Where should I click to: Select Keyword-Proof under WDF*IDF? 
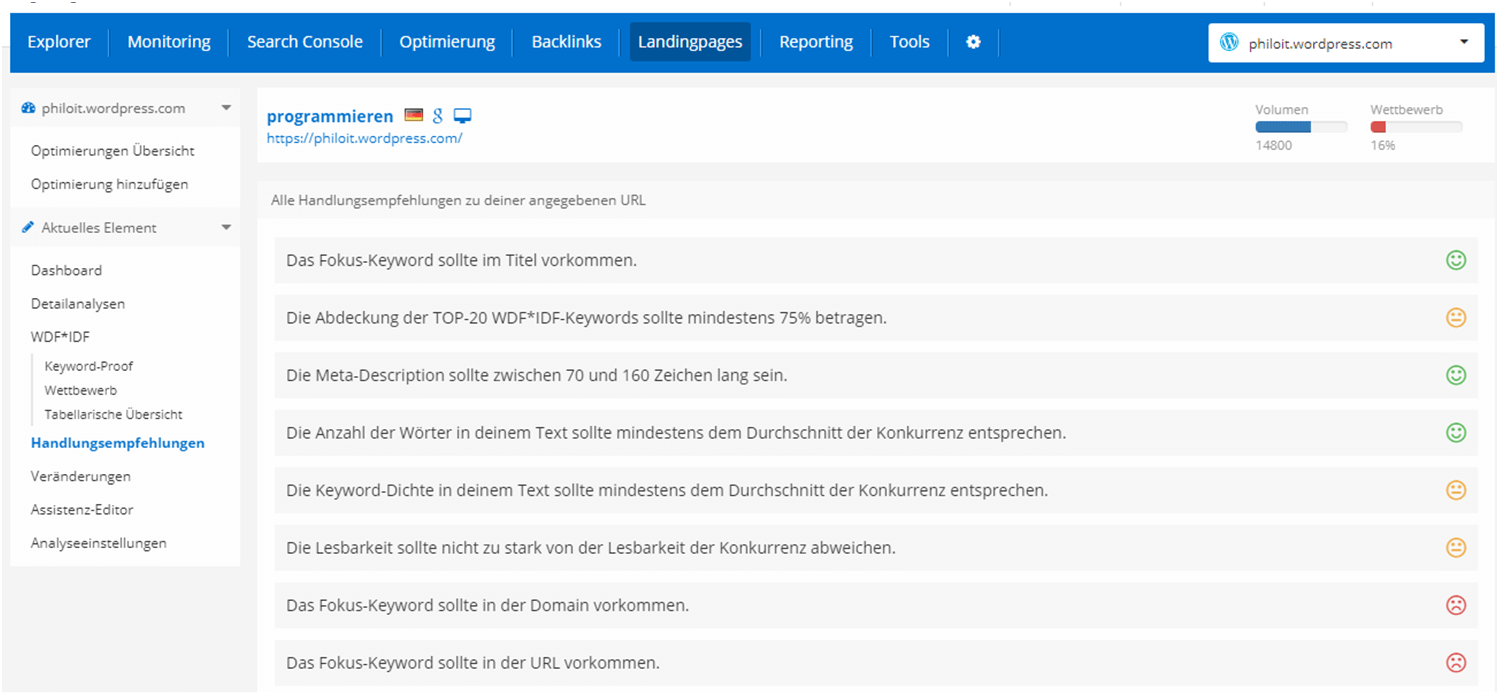pos(88,366)
